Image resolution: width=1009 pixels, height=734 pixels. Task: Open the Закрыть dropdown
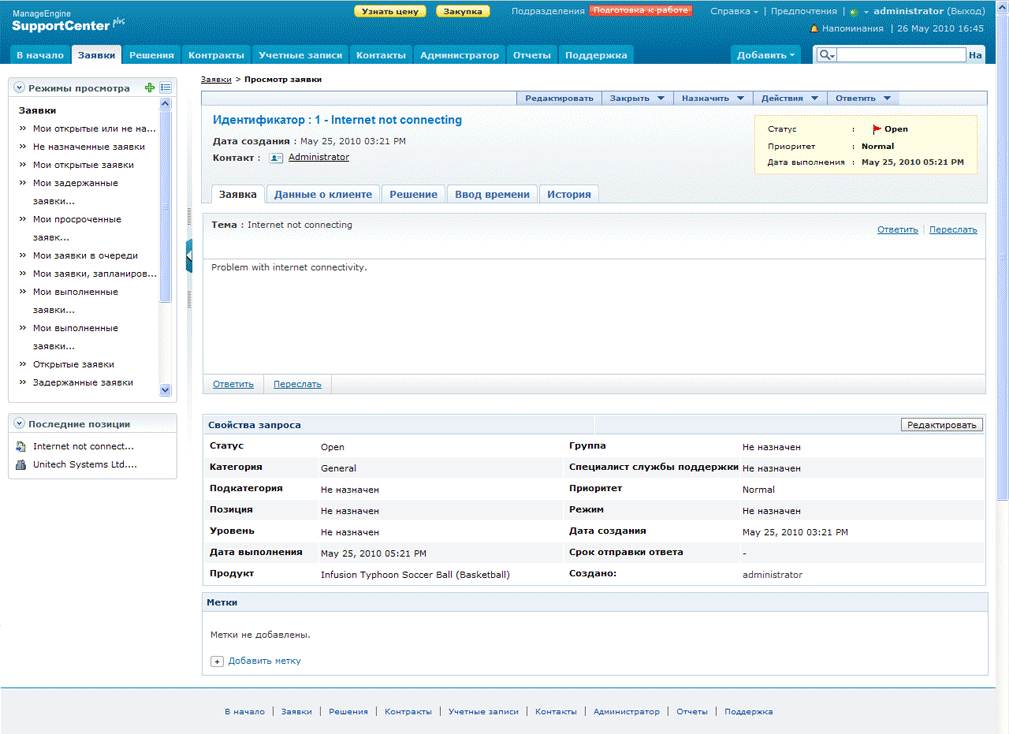[637, 98]
